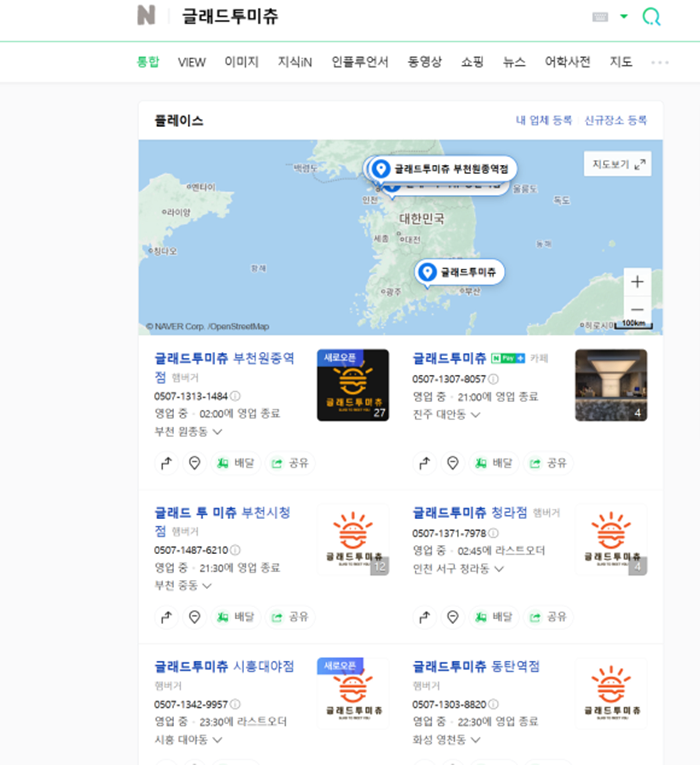Expand the search history dropdown arrow
This screenshot has height=765, width=700.
click(x=623, y=17)
